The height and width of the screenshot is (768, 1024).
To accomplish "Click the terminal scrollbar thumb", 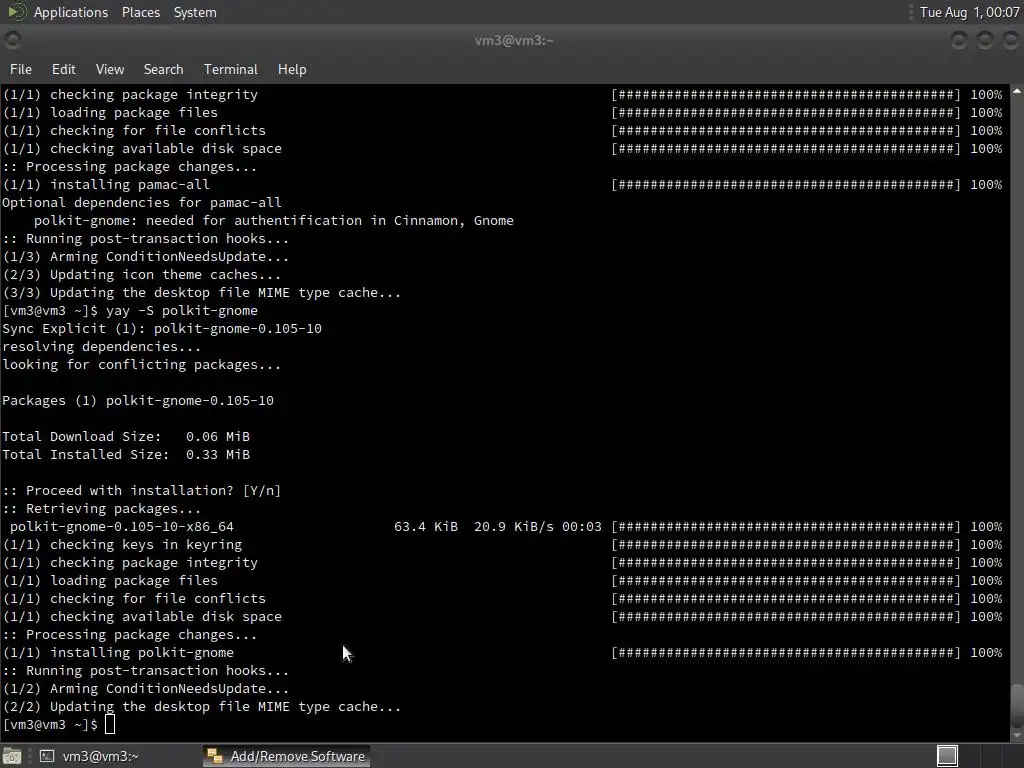I will 1017,704.
